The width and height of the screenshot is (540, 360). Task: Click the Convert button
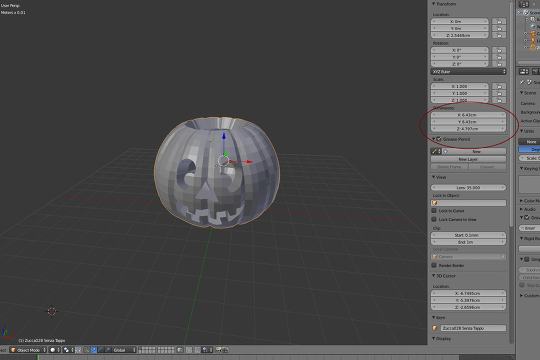487,167
